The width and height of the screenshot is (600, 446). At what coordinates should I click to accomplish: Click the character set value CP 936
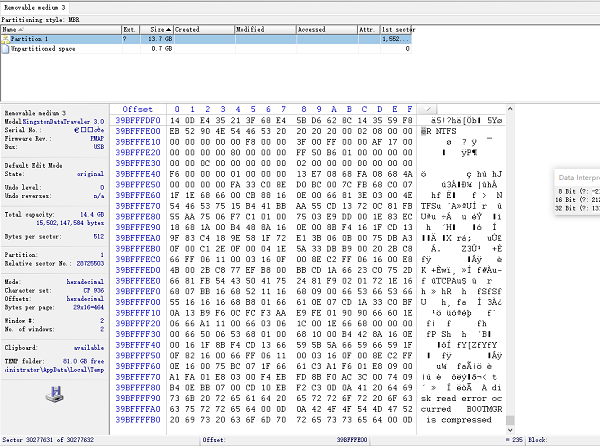click(x=94, y=290)
